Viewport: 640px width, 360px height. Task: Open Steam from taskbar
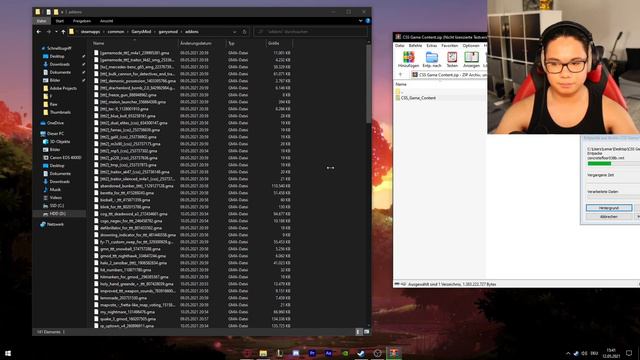point(360,353)
